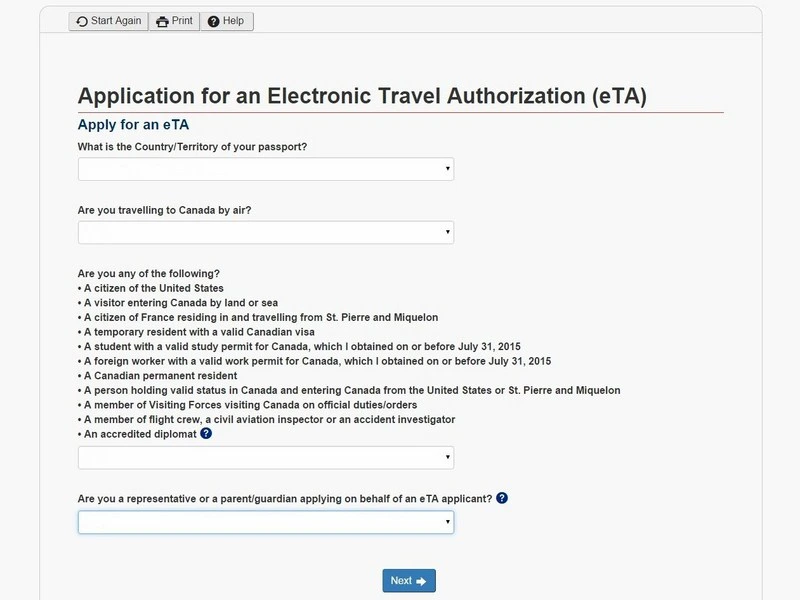Click the 'Country/Territory of your passport' label
Screen dimensions: 800x600
click(x=192, y=147)
